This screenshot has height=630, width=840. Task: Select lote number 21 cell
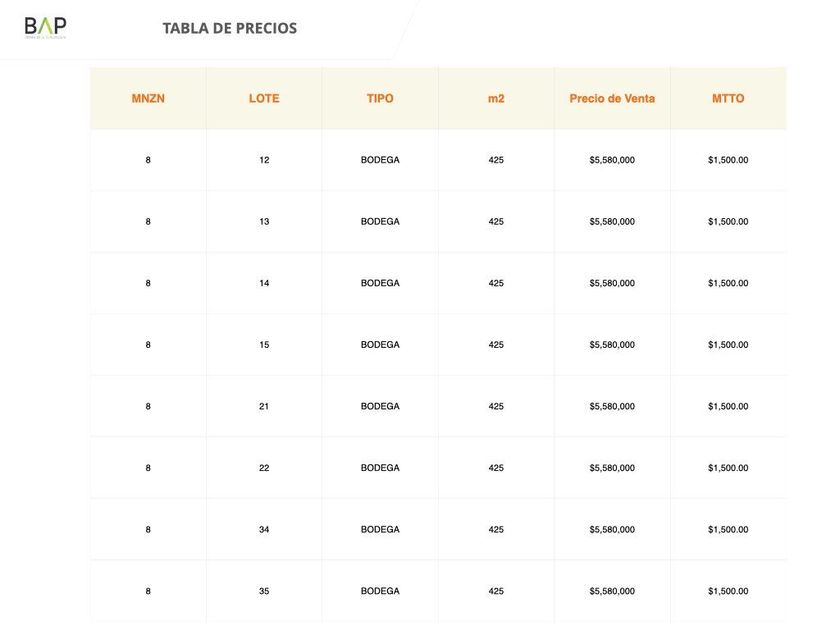coord(264,406)
